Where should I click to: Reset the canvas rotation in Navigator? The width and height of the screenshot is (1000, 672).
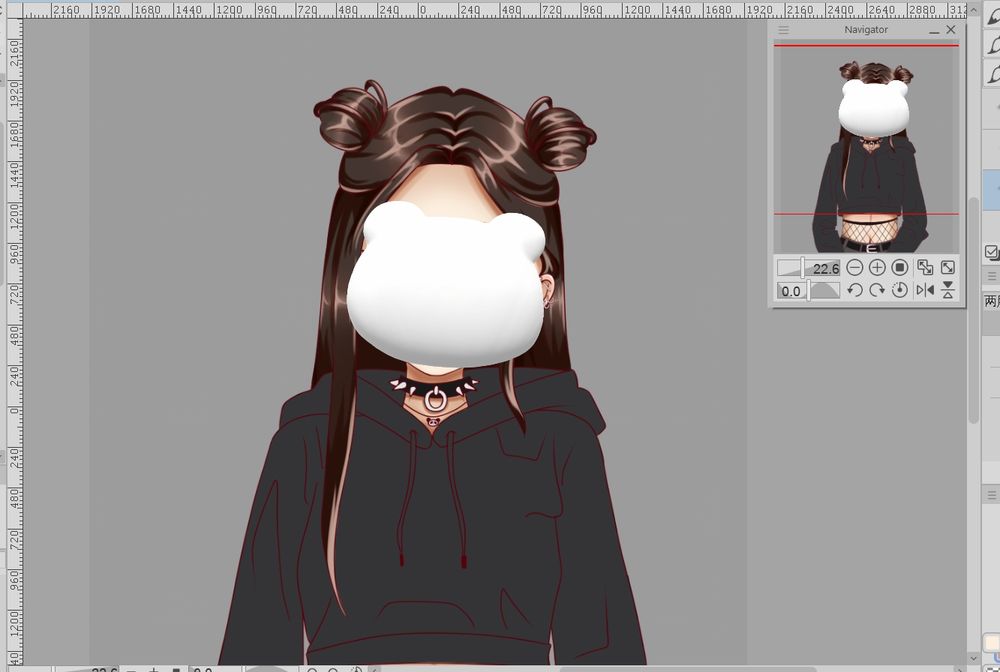(899, 291)
